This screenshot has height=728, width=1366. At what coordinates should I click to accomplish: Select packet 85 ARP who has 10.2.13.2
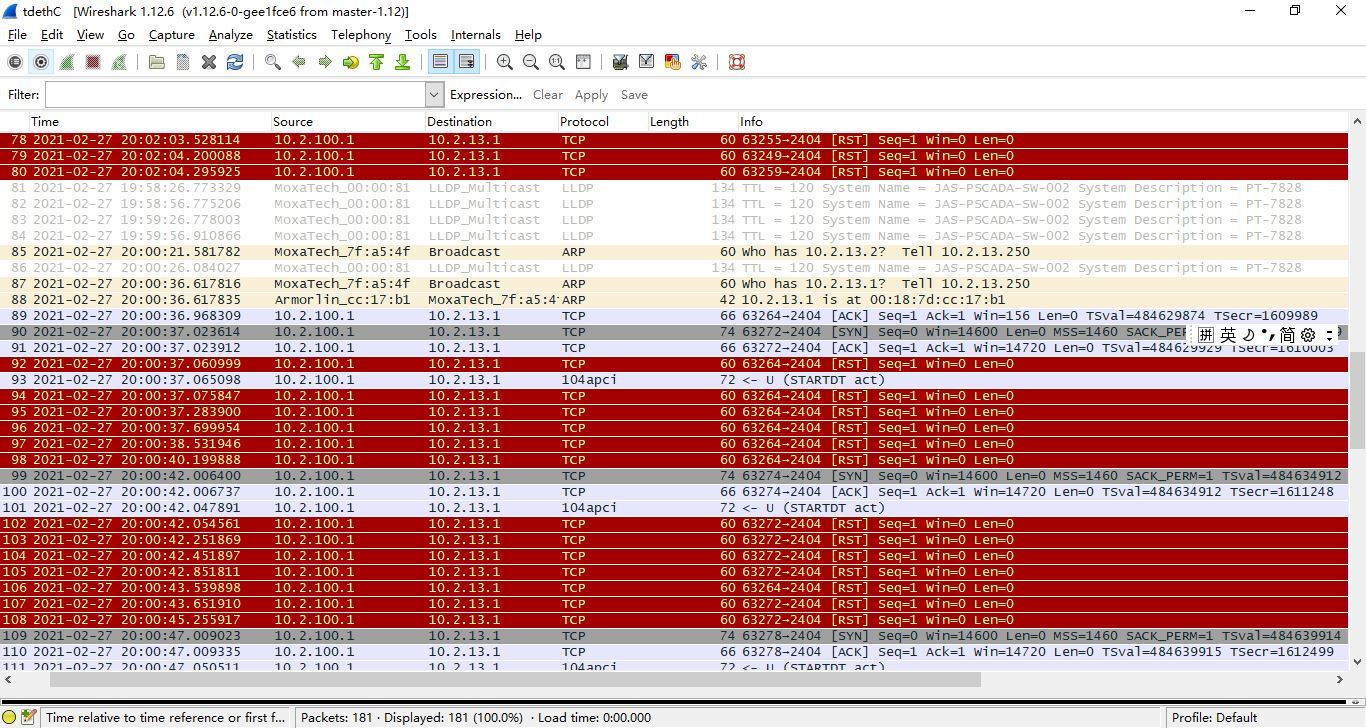click(x=674, y=252)
